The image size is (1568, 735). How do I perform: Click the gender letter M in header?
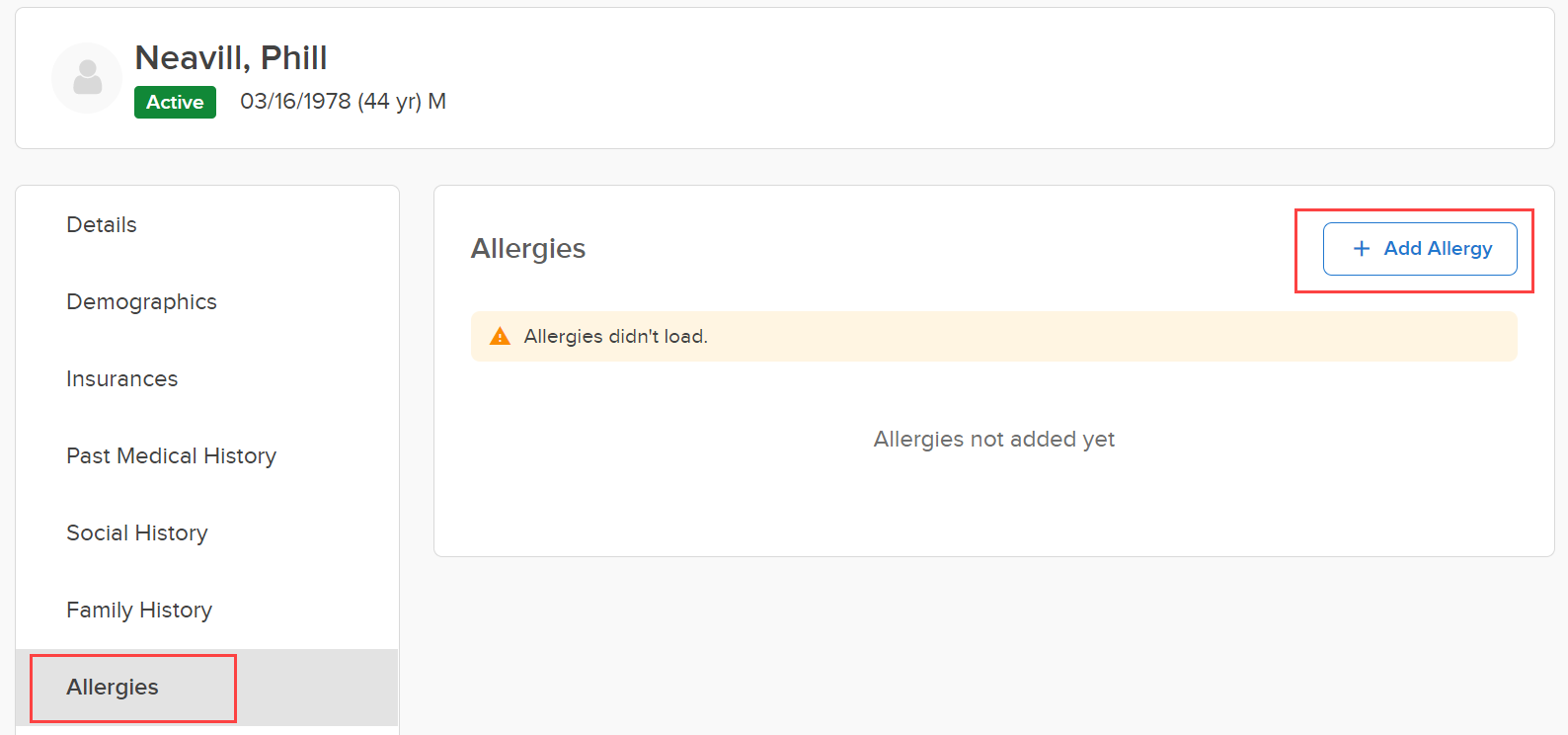tap(436, 102)
